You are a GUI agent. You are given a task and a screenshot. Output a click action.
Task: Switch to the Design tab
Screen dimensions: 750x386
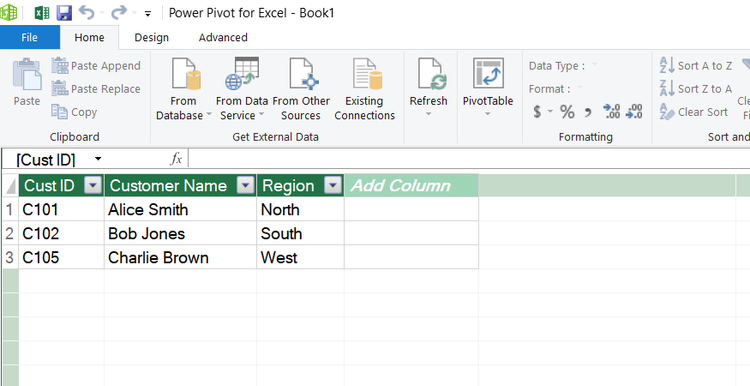pyautogui.click(x=152, y=37)
